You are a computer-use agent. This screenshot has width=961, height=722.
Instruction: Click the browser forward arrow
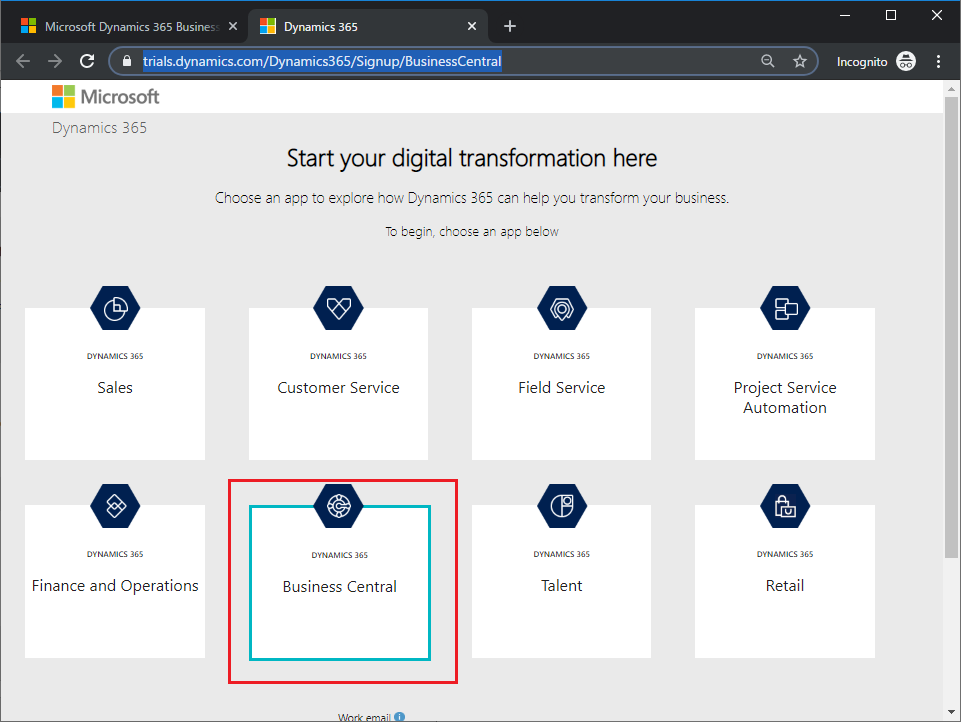[x=55, y=61]
